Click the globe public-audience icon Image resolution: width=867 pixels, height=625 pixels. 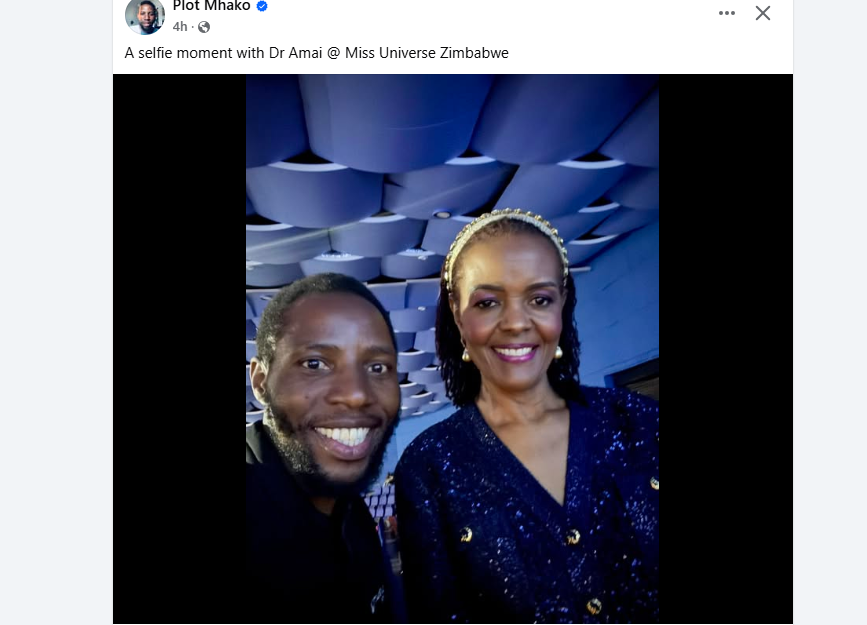point(204,27)
